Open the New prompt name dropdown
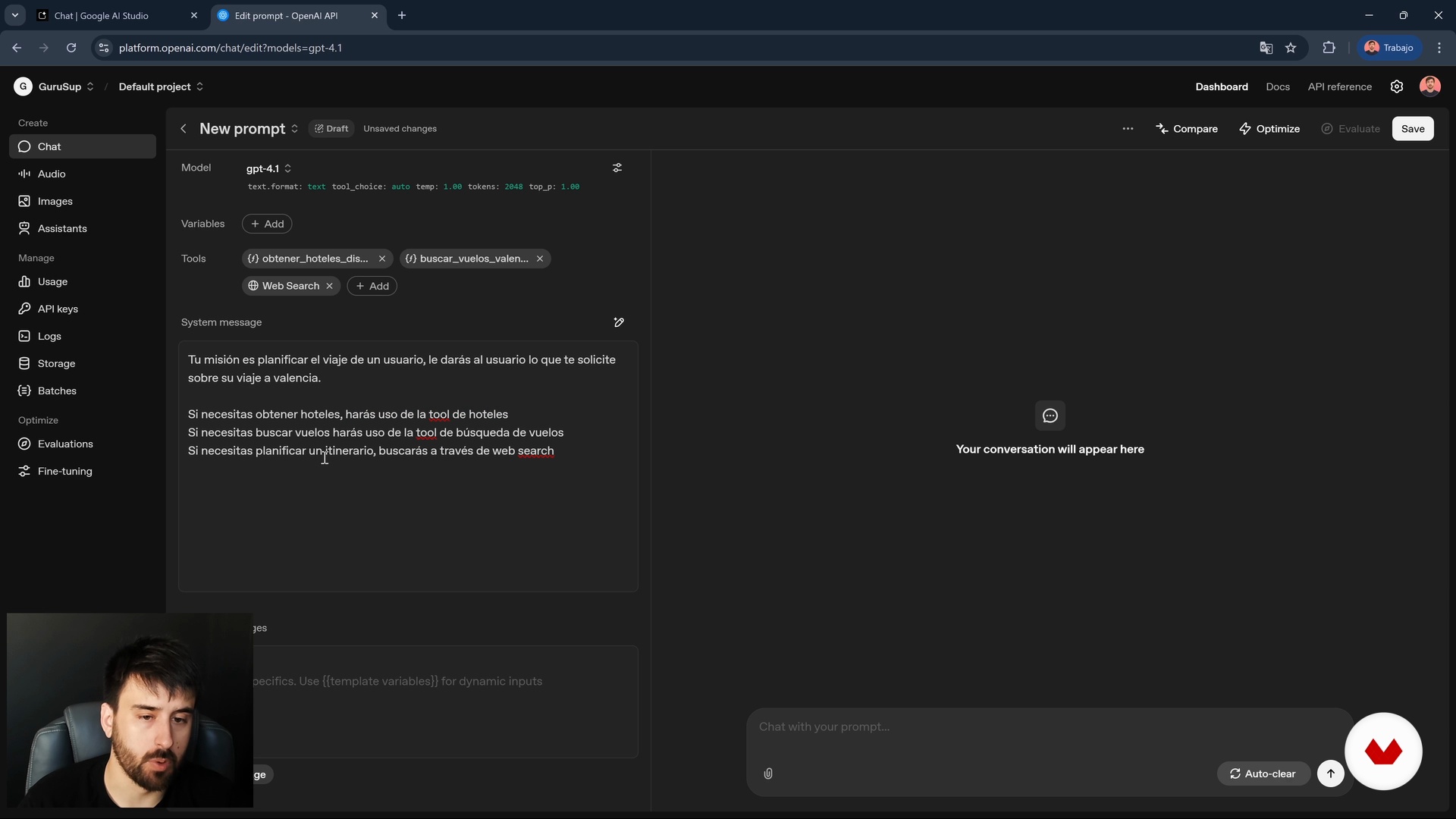 click(x=294, y=129)
